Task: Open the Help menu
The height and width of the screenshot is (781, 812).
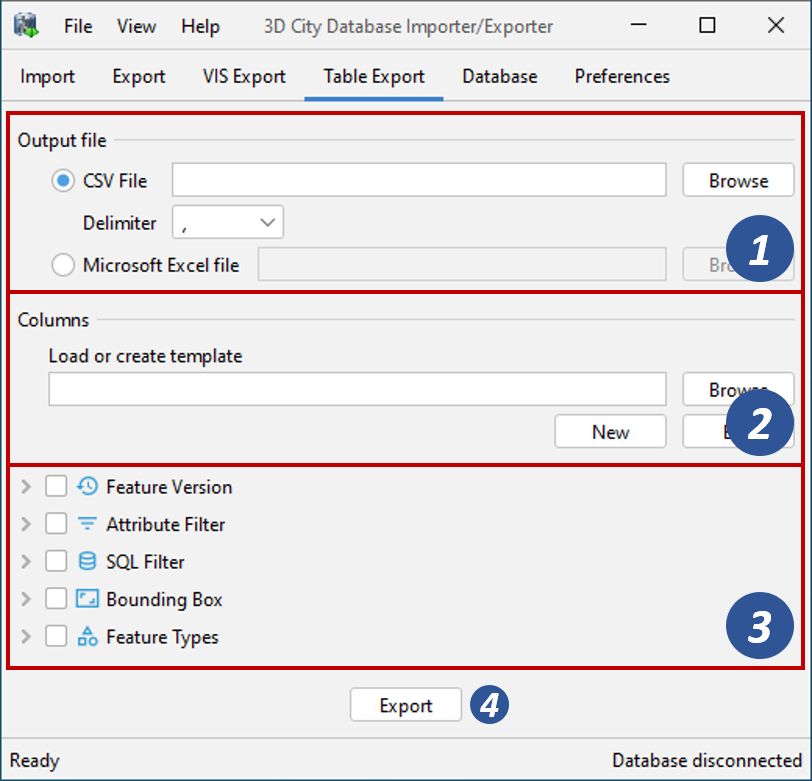Action: click(200, 26)
